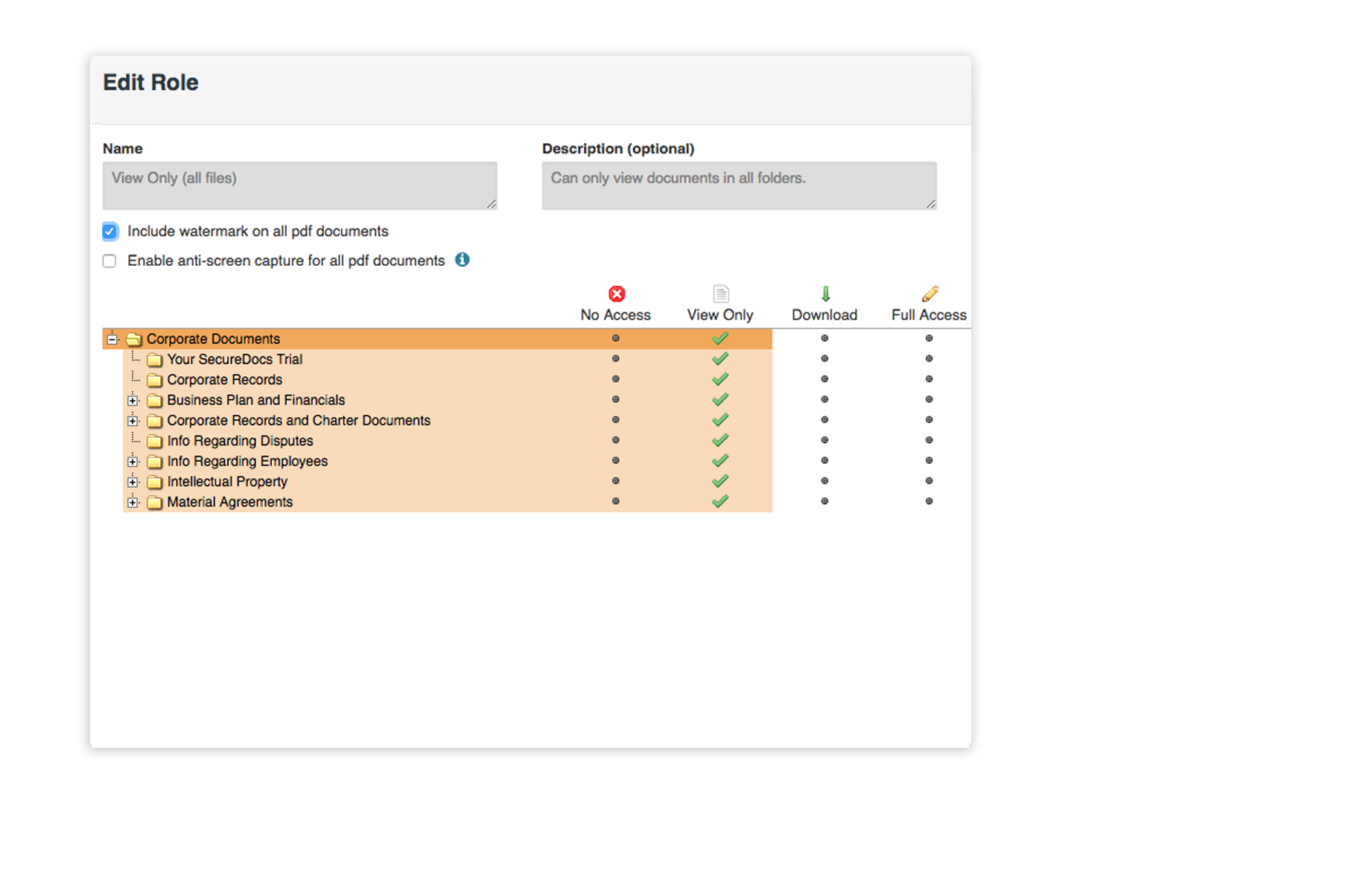This screenshot has height=887, width=1372.
Task: Set Info Regarding Disputes to Download
Action: tap(825, 440)
